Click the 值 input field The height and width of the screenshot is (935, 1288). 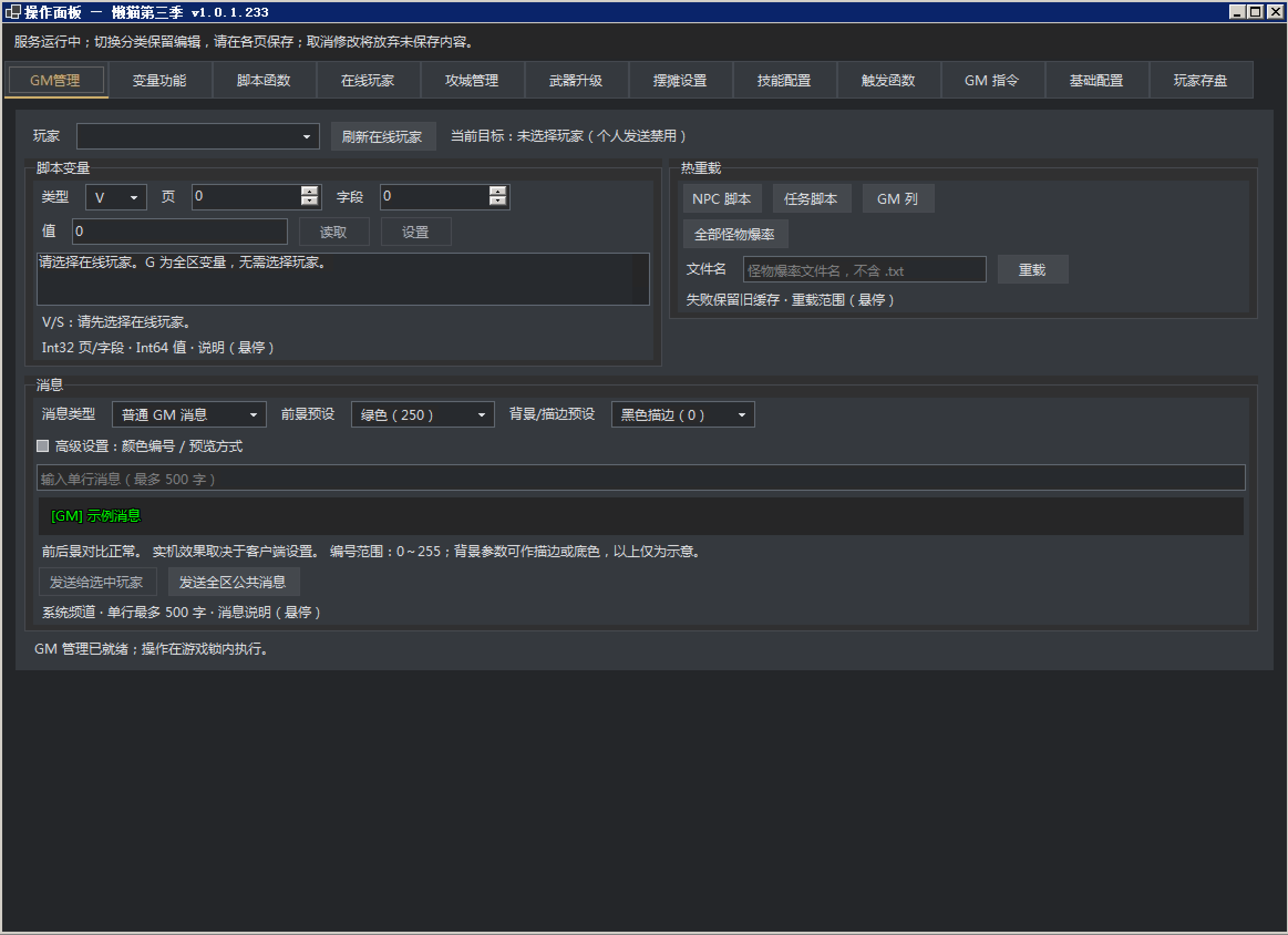click(x=180, y=232)
